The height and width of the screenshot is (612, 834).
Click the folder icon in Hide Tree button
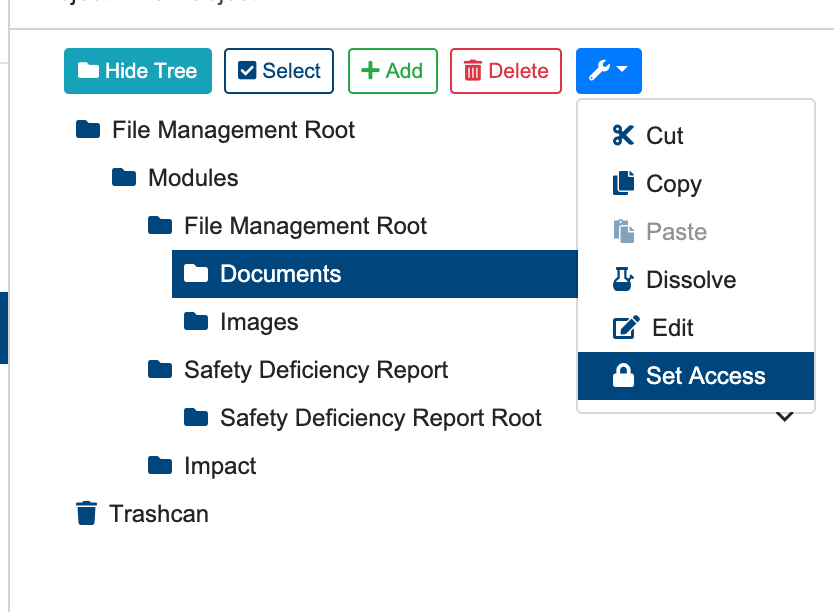(x=88, y=70)
